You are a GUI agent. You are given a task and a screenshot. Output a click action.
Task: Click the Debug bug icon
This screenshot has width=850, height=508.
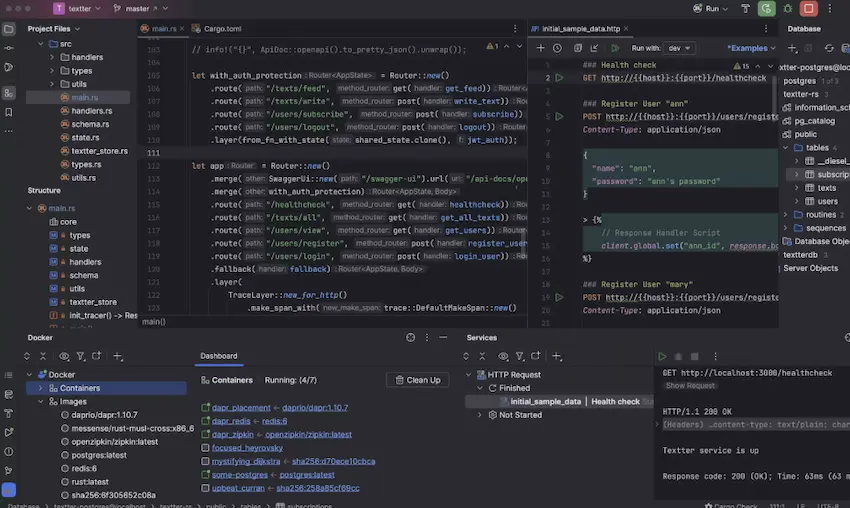click(x=788, y=9)
